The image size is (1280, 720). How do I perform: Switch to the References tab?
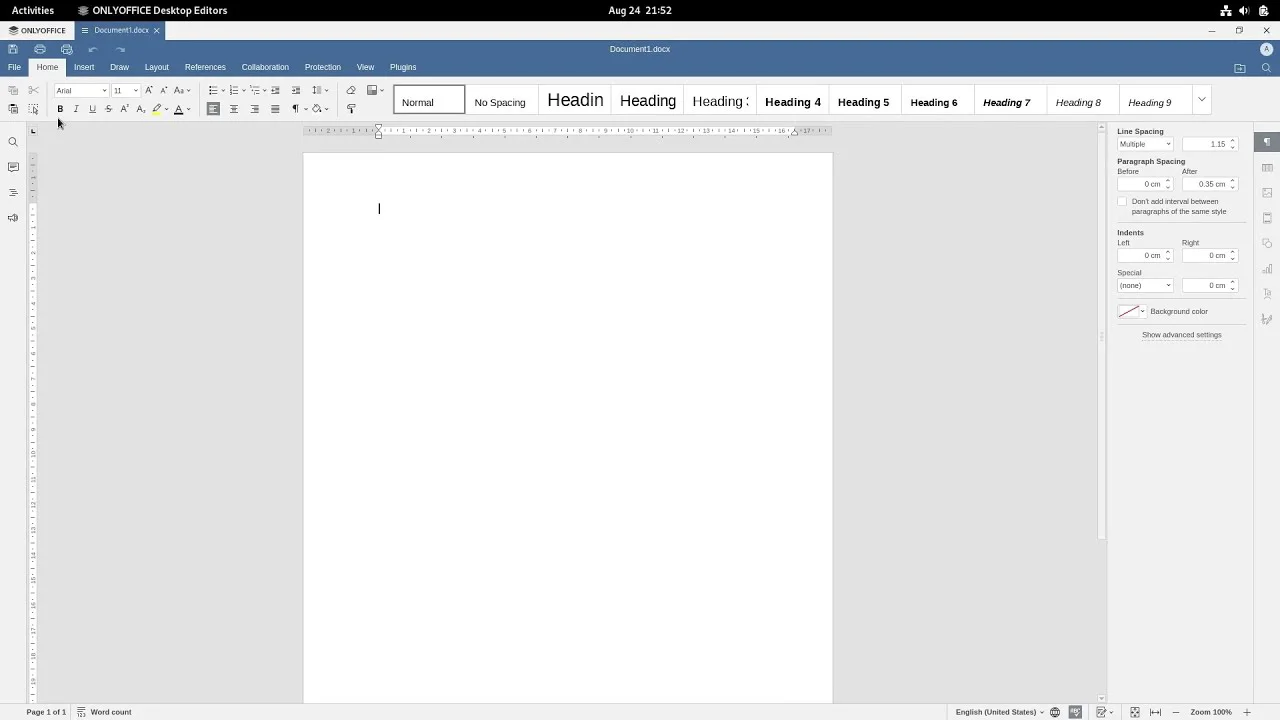[205, 67]
